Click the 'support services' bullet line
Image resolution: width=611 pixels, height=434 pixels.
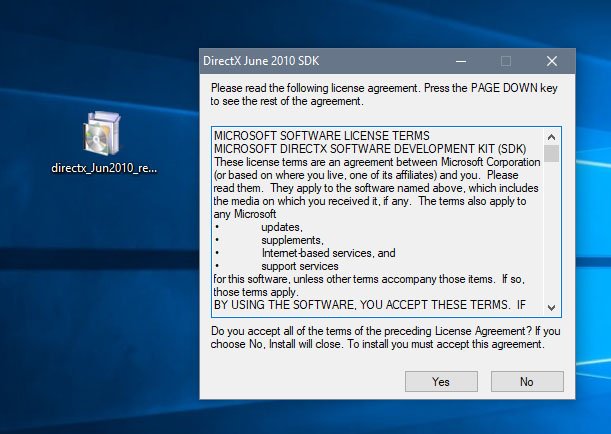300,266
